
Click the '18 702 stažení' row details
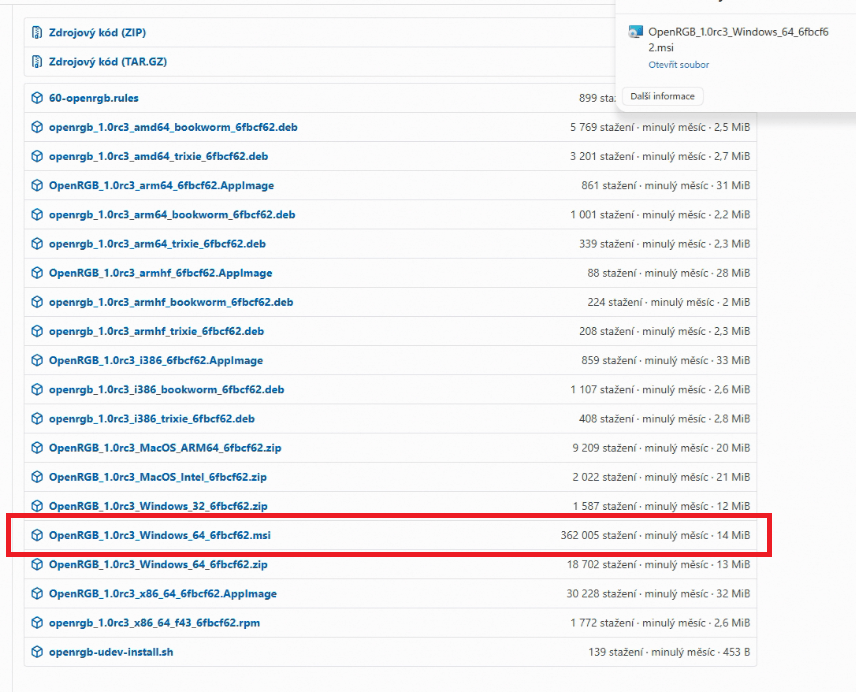coord(658,564)
